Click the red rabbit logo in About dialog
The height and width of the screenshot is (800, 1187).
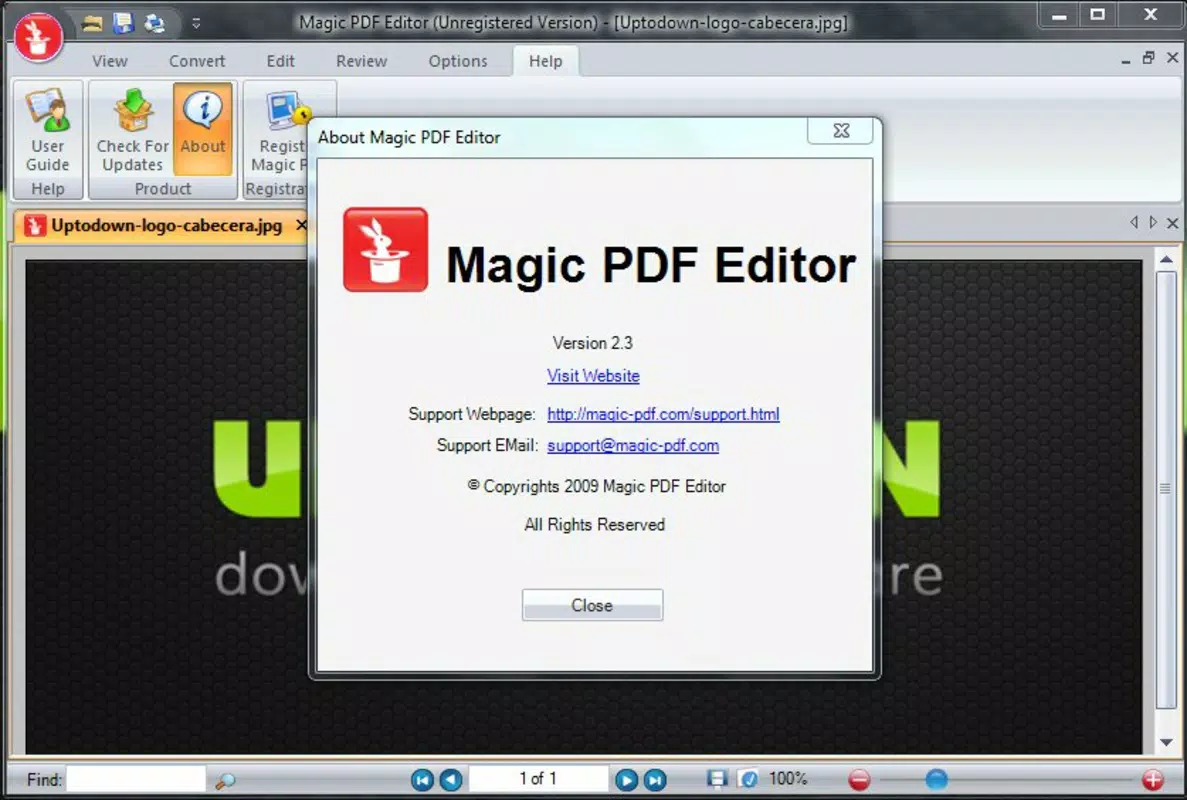385,250
